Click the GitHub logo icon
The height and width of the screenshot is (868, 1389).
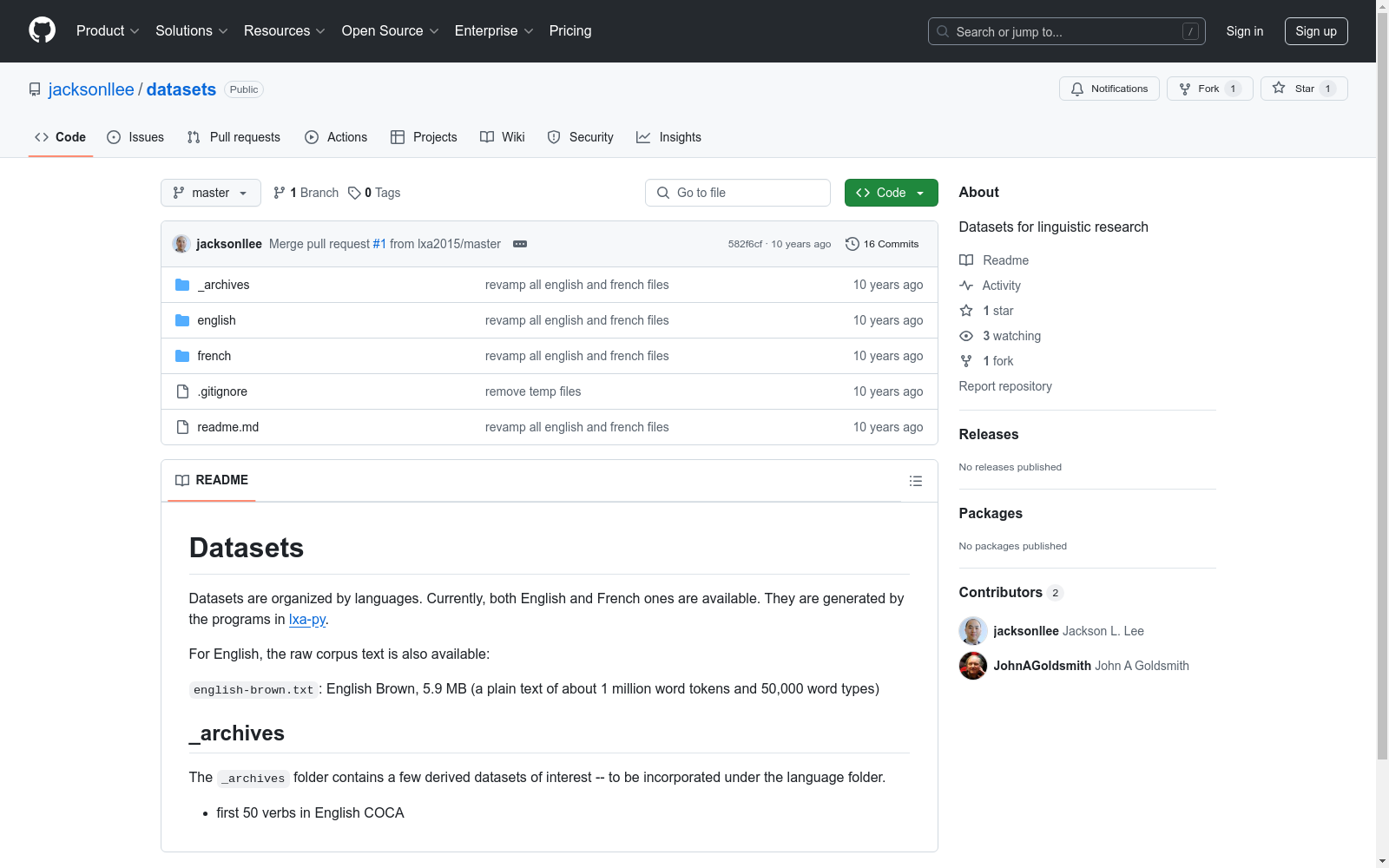click(42, 30)
